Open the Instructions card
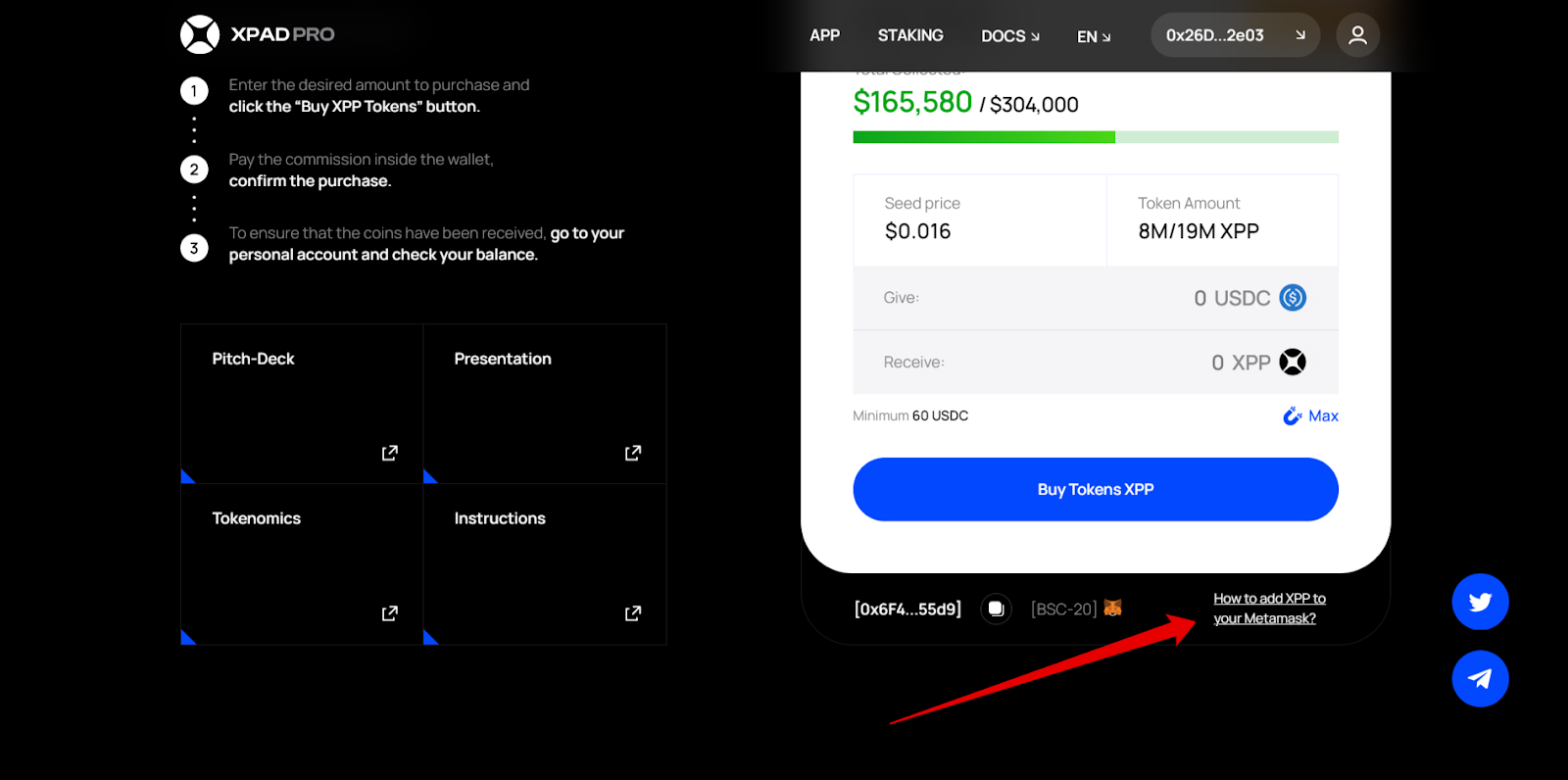The image size is (1568, 780). tap(545, 564)
